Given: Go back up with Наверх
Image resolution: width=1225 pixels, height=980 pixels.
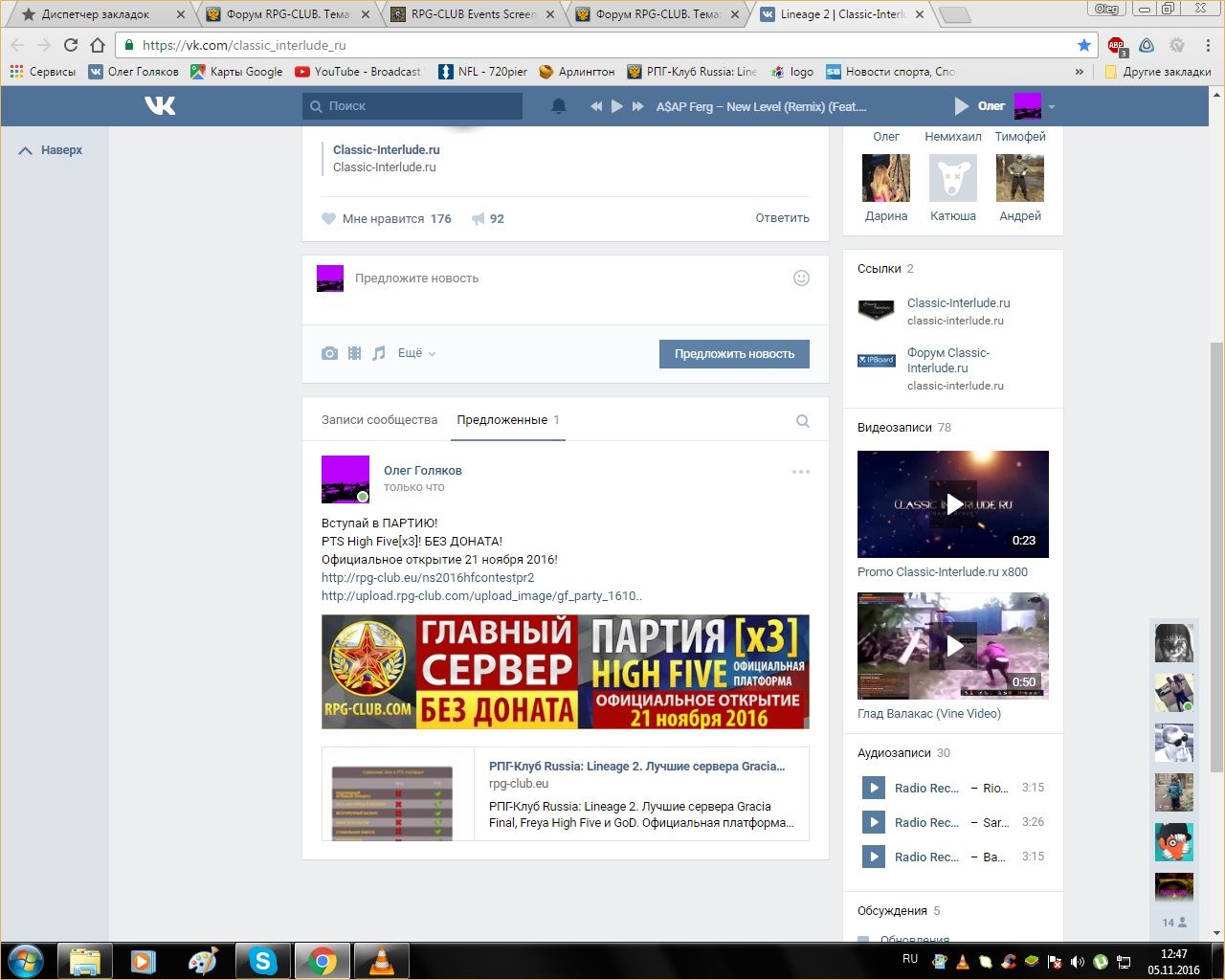Looking at the screenshot, I should (52, 150).
